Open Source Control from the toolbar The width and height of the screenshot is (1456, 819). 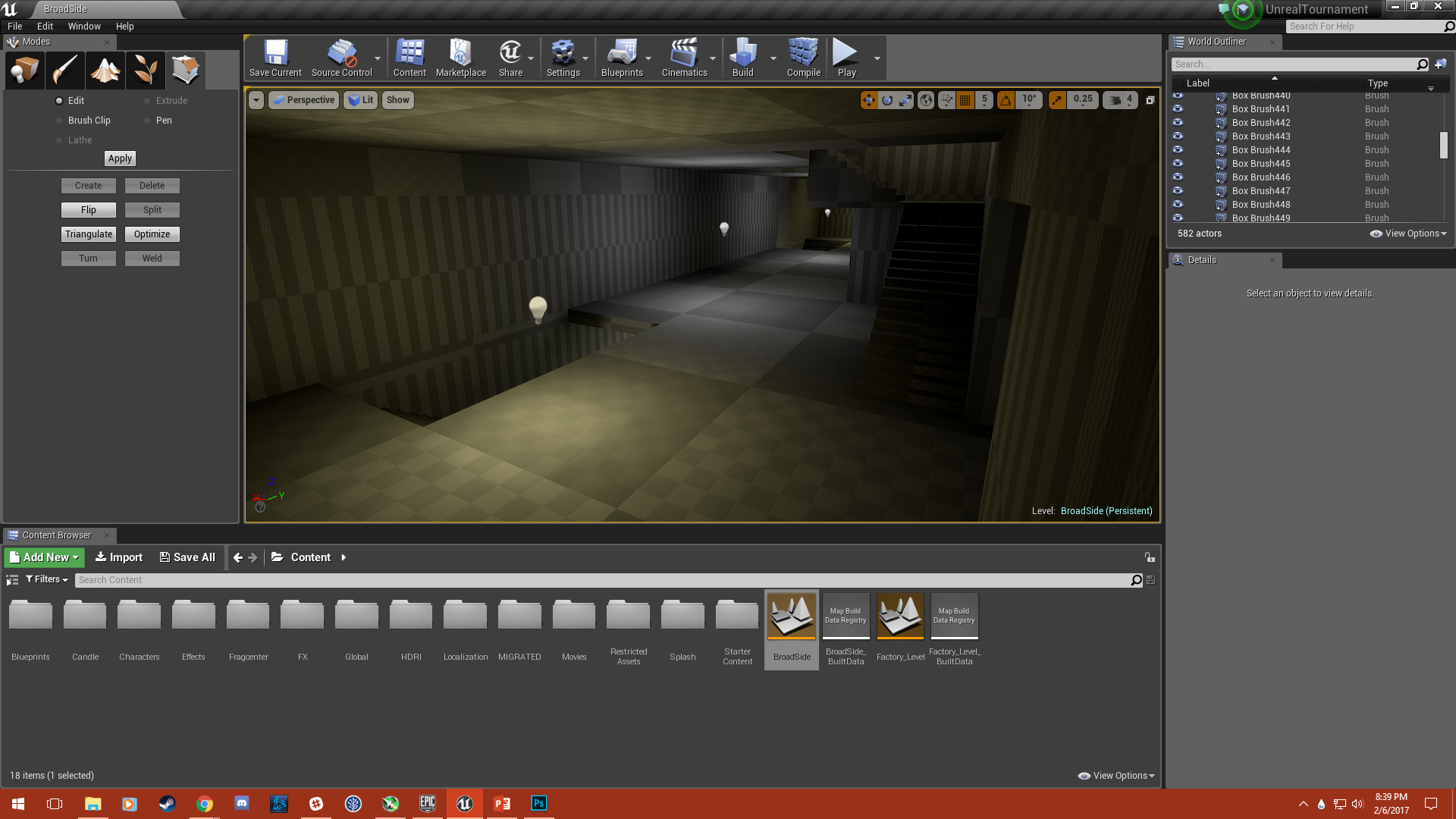click(x=341, y=58)
